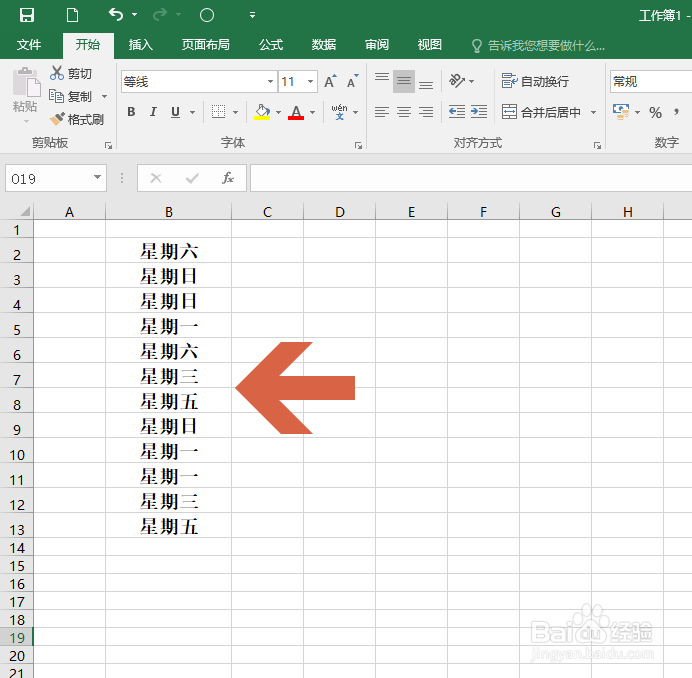The height and width of the screenshot is (678, 692).
Task: Click the comma style icon
Action: pyautogui.click(x=676, y=112)
